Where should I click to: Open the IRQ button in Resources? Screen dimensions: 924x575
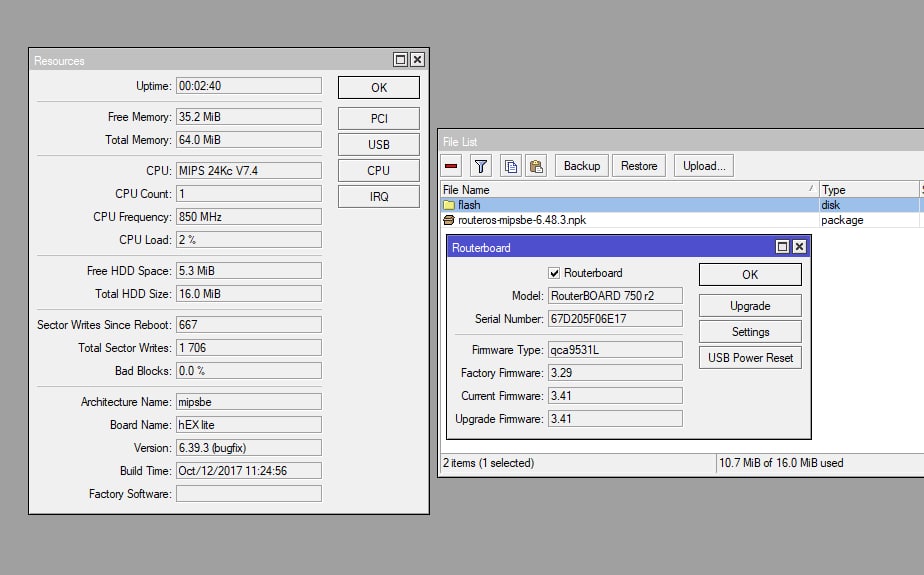(379, 196)
